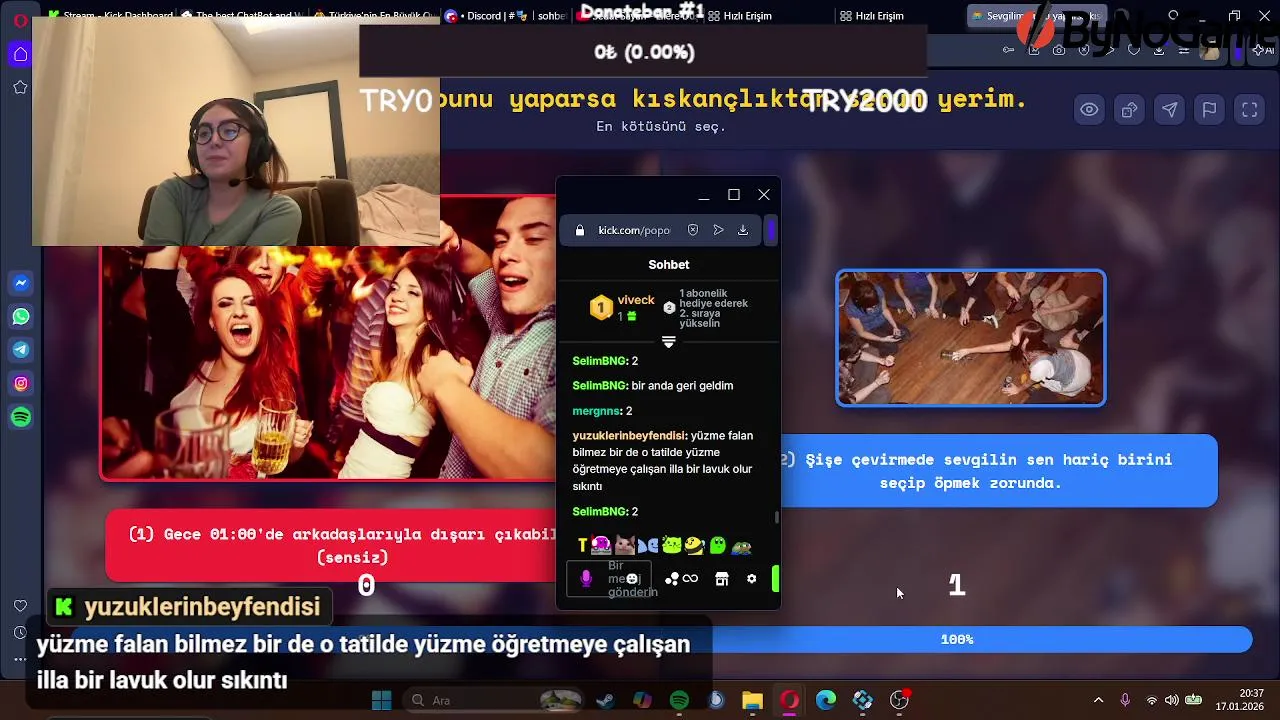Image resolution: width=1280 pixels, height=720 pixels.
Task: Choose option (1) Gece 01:00'de red card
Action: tap(331, 546)
